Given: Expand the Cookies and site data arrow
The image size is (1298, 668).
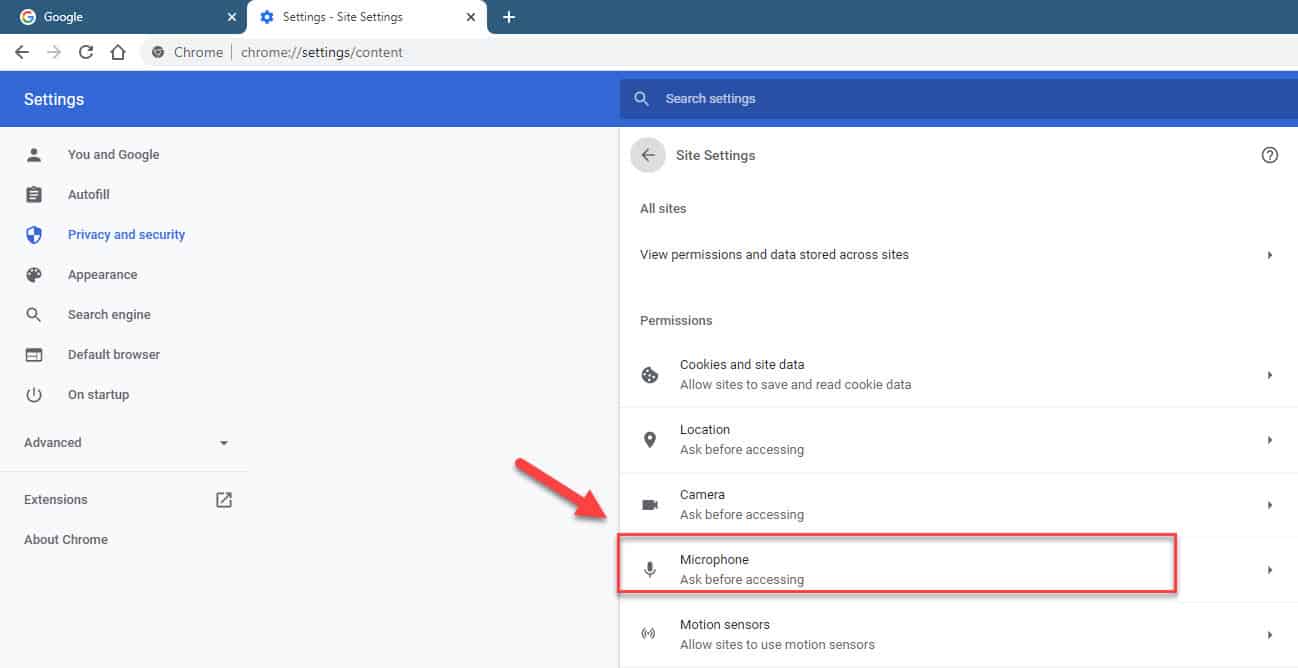Looking at the screenshot, I should tap(1270, 375).
